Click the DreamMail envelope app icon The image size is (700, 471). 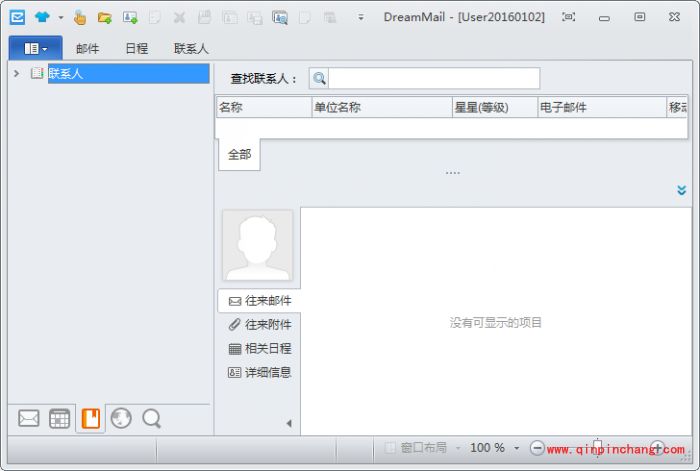coord(17,17)
